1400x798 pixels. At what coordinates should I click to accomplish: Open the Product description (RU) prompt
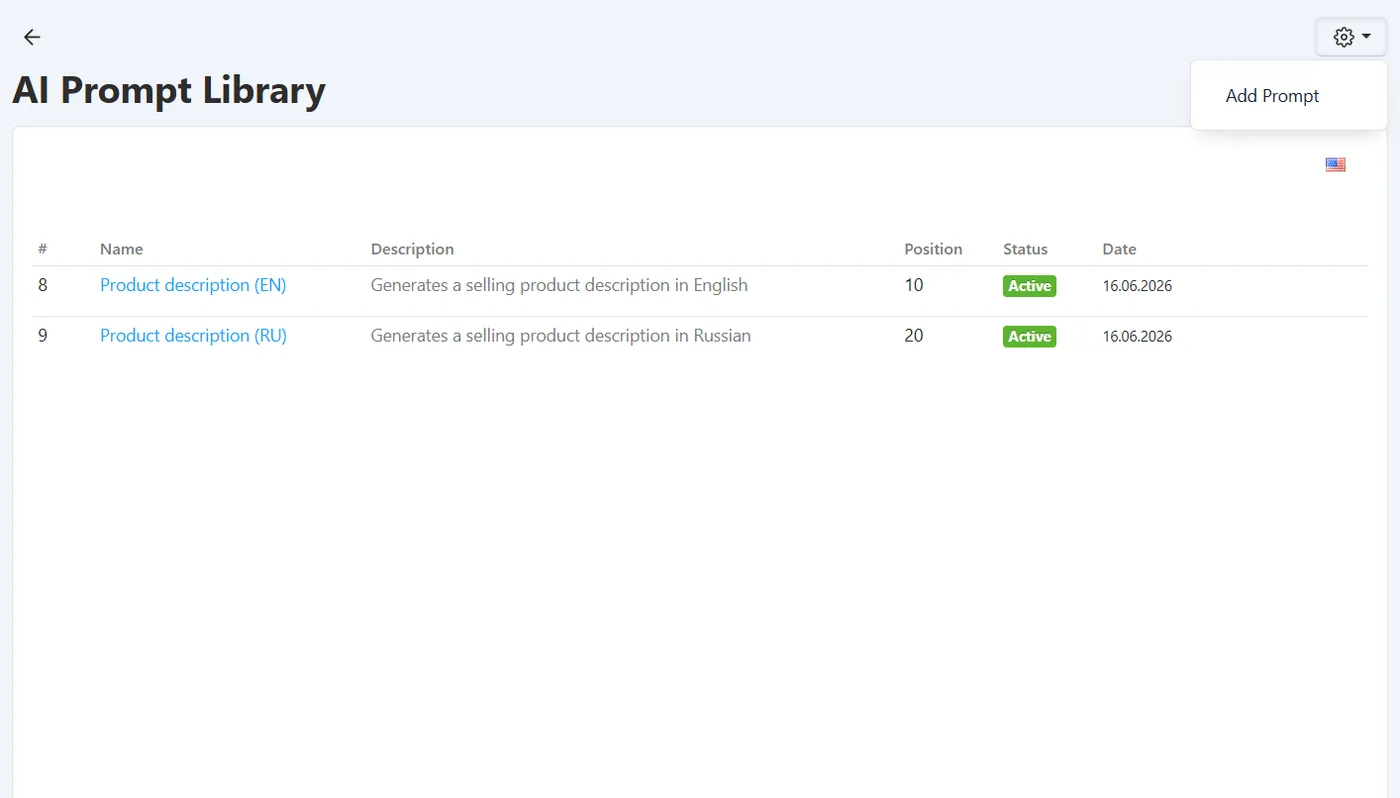[193, 336]
